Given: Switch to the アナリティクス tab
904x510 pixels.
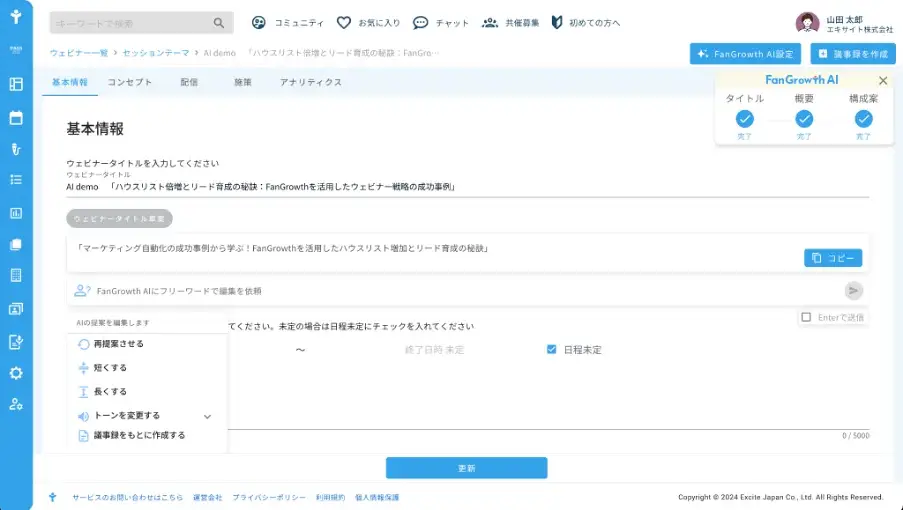Looking at the screenshot, I should [311, 82].
